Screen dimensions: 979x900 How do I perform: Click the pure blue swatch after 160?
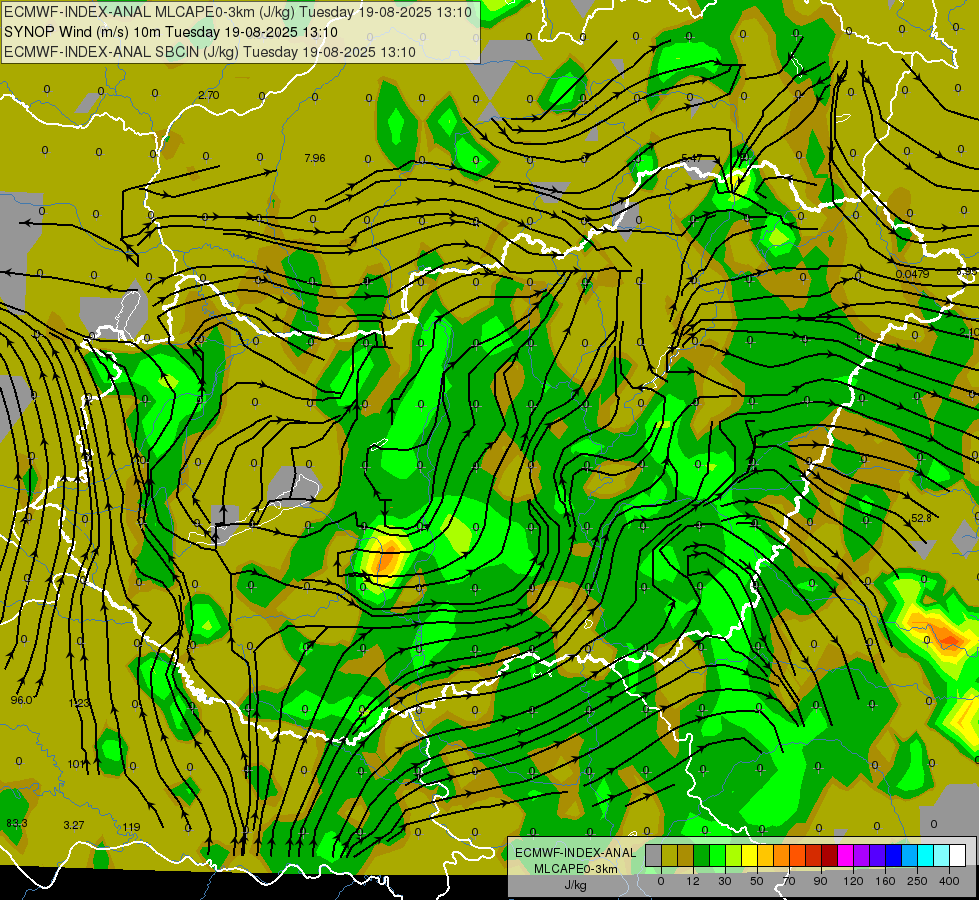point(894,856)
